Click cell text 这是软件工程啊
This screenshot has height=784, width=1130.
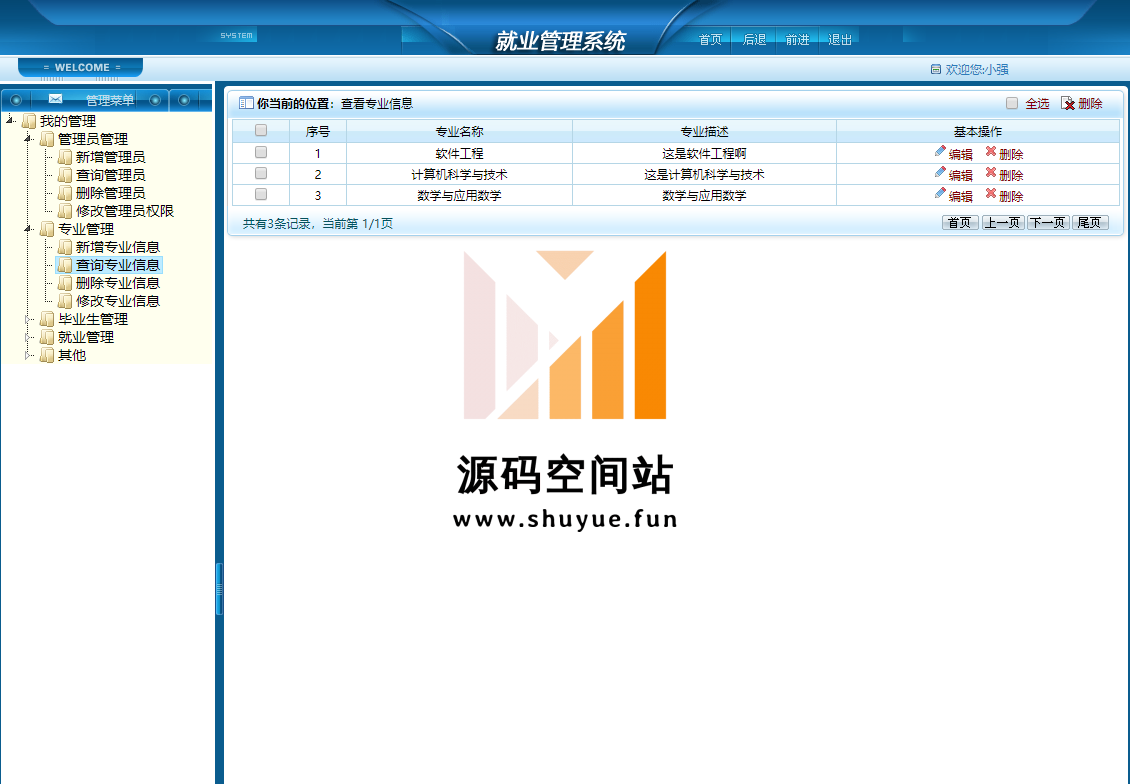point(704,153)
